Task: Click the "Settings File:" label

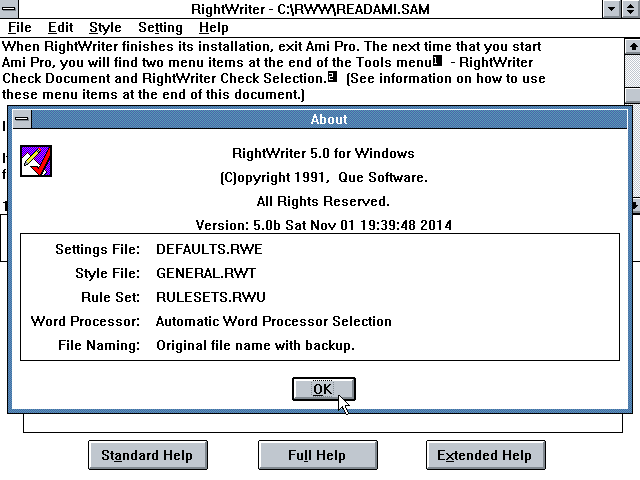Action: point(98,249)
